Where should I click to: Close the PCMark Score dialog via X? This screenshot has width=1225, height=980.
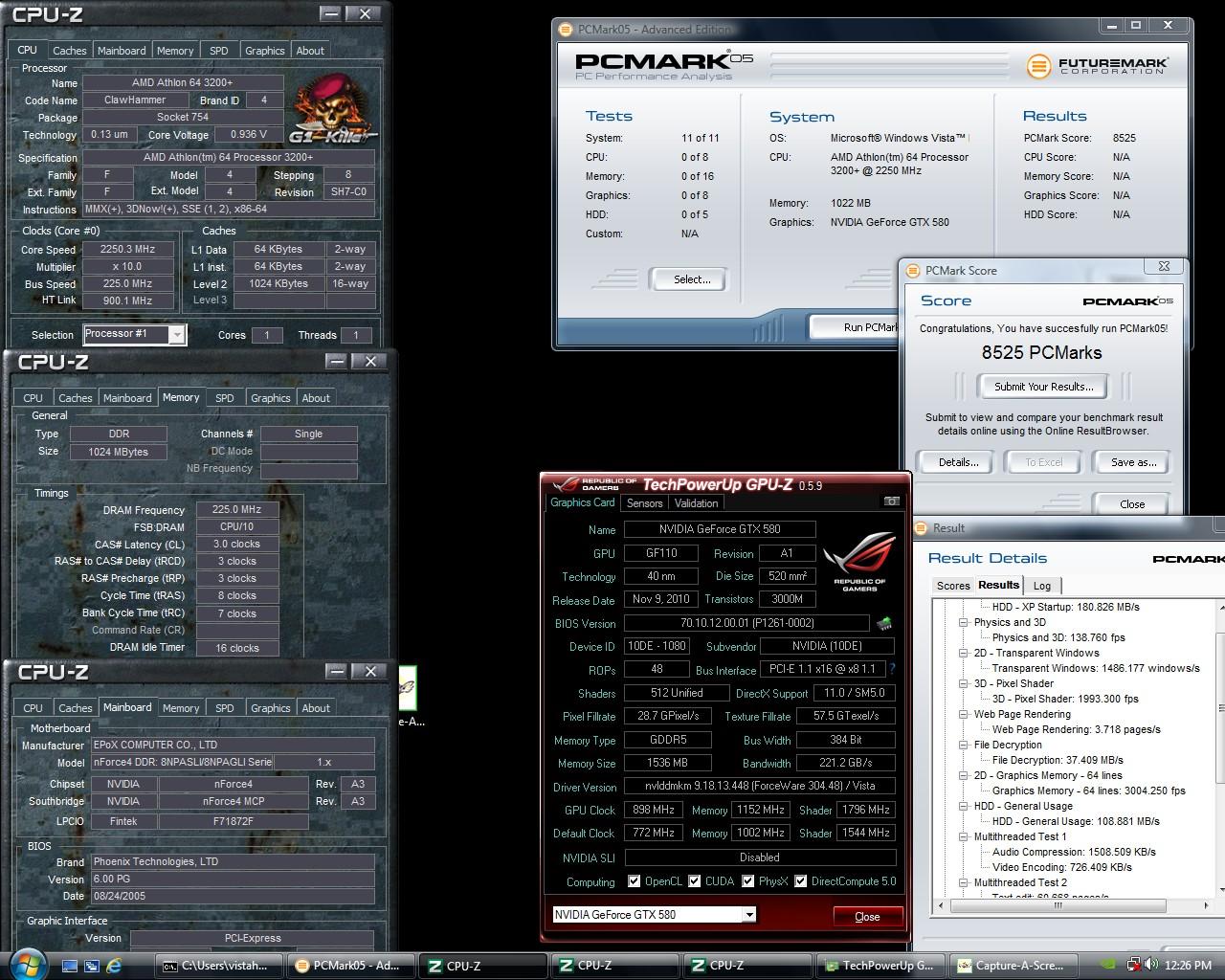click(x=1164, y=266)
